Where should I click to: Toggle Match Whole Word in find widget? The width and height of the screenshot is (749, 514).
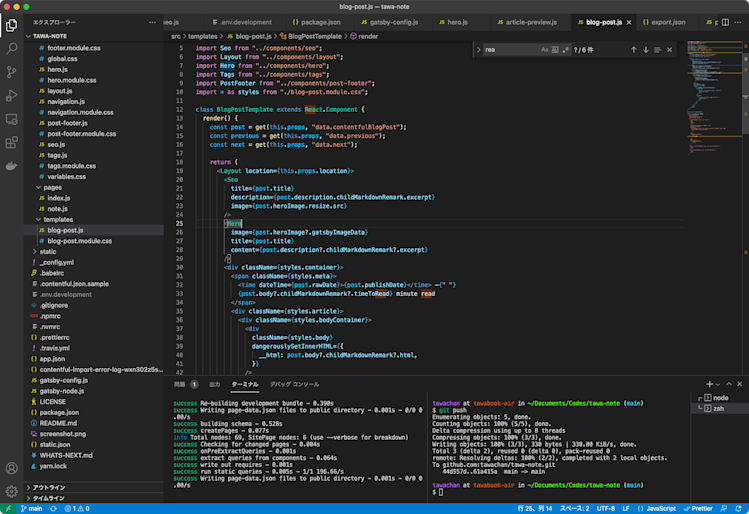tap(555, 50)
